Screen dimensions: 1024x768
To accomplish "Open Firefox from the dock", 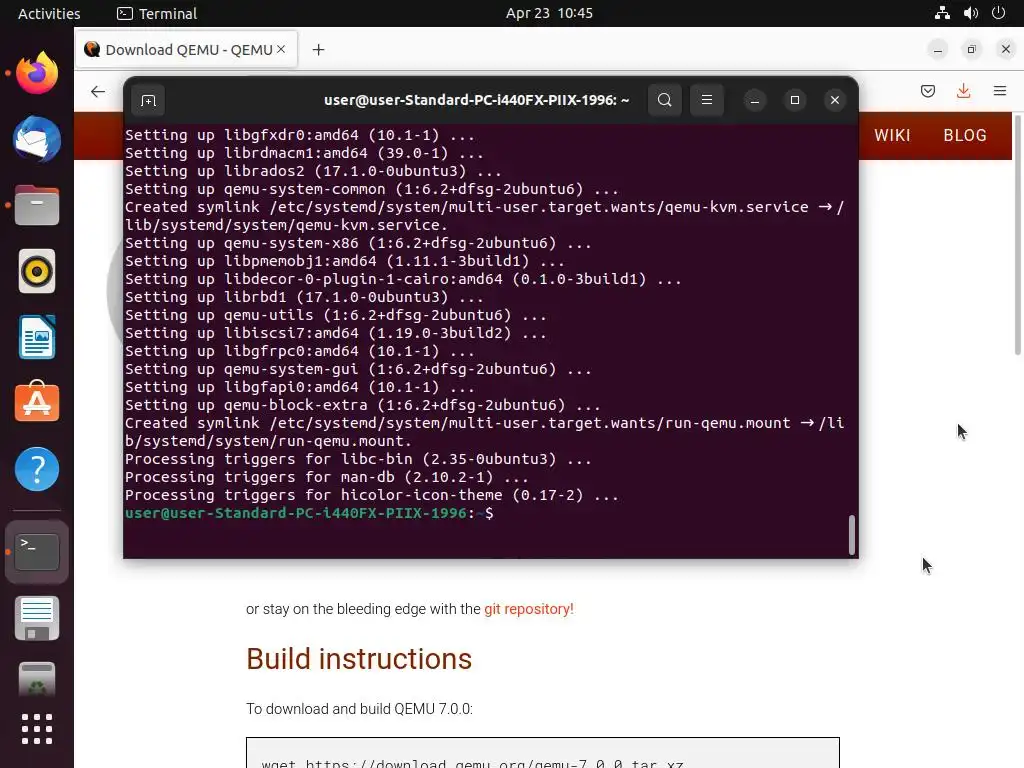I will [x=37, y=73].
